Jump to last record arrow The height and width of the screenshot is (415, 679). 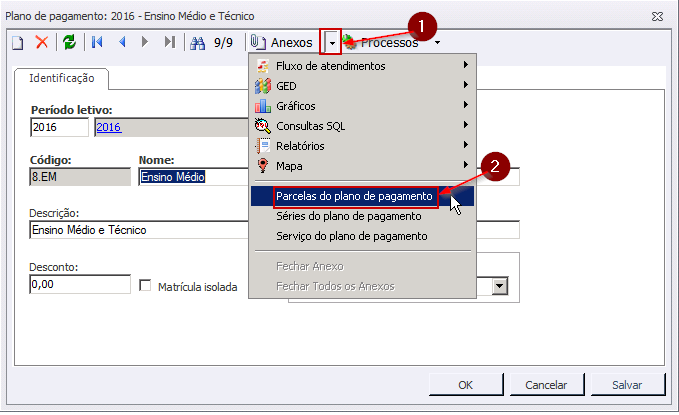[x=169, y=42]
